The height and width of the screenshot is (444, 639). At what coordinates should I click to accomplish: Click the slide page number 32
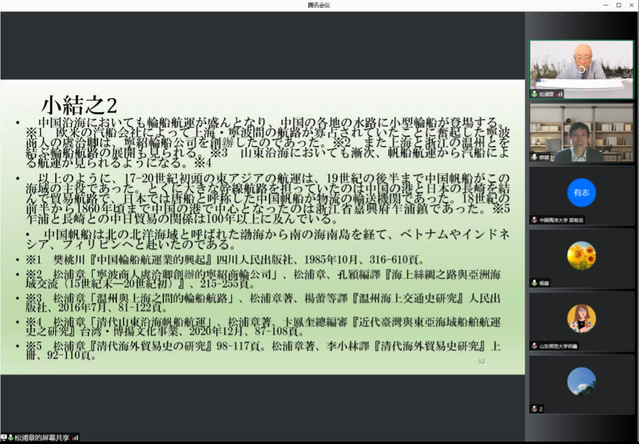[x=481, y=361]
